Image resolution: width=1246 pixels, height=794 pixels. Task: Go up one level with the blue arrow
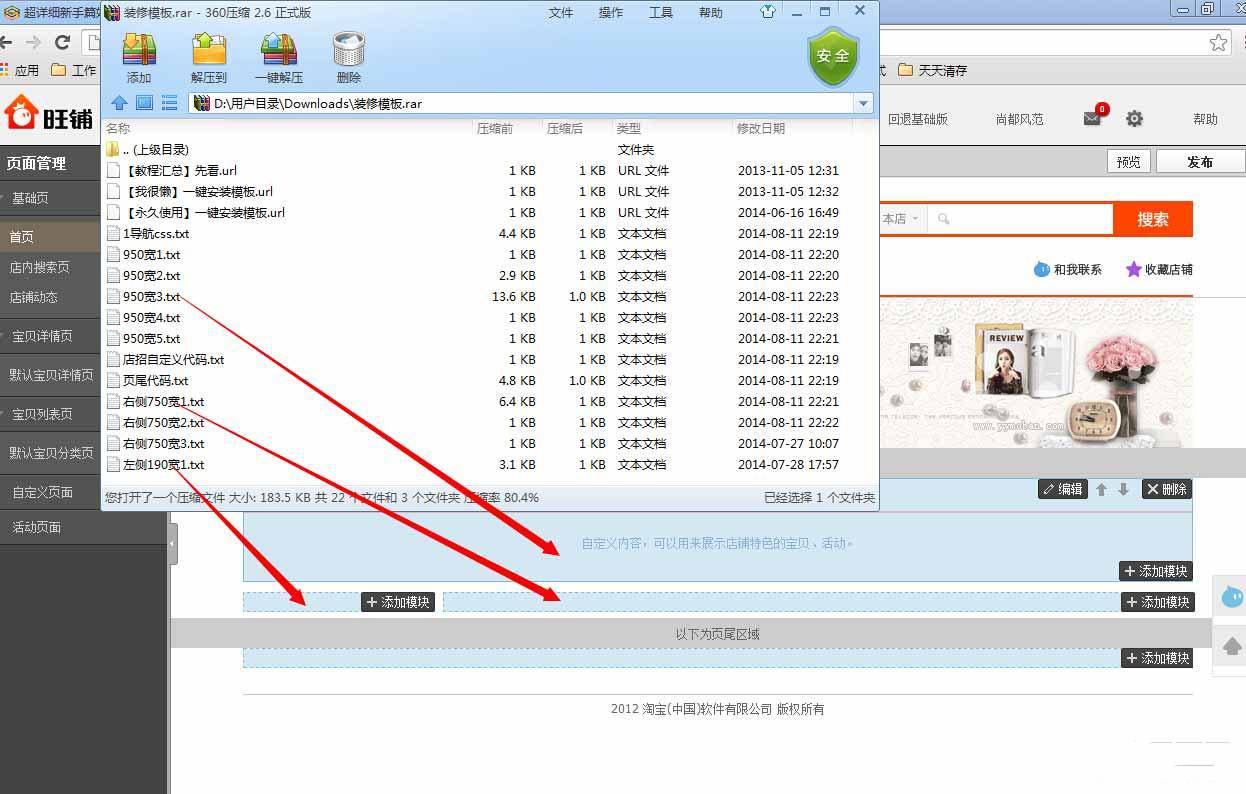point(119,103)
